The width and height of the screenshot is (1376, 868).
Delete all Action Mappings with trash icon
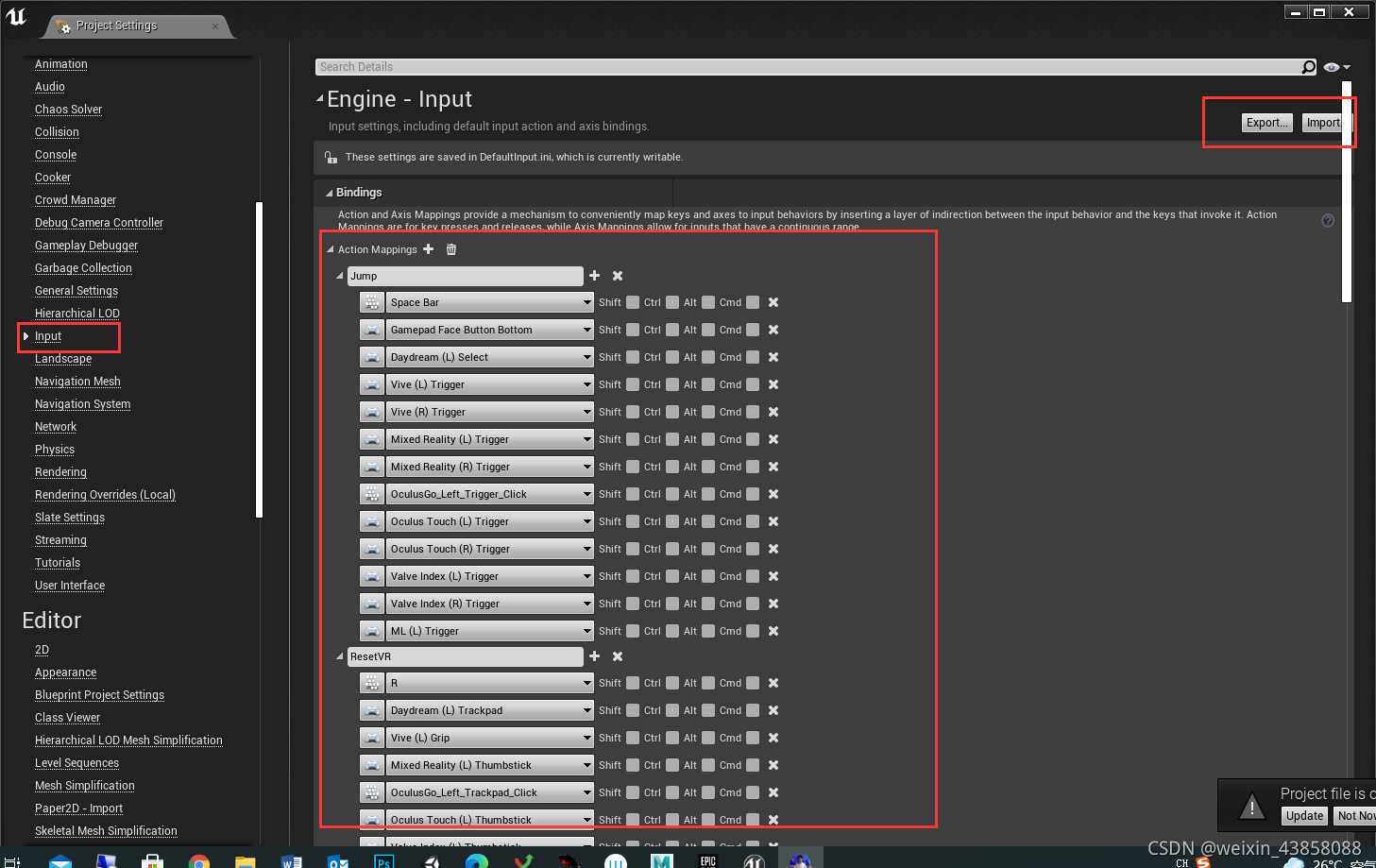tap(451, 249)
